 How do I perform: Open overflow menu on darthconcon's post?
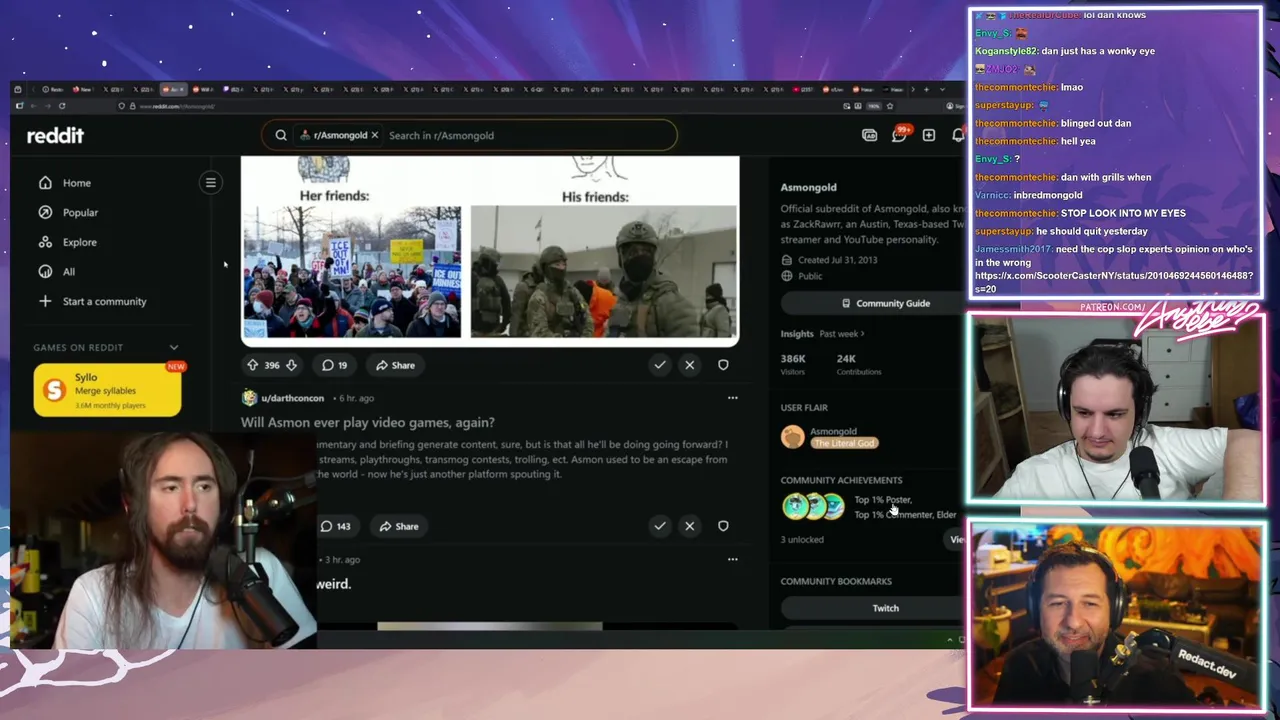tap(732, 398)
